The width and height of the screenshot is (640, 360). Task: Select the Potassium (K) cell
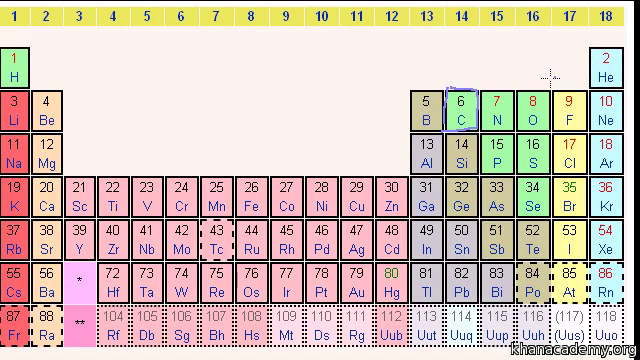pos(15,197)
